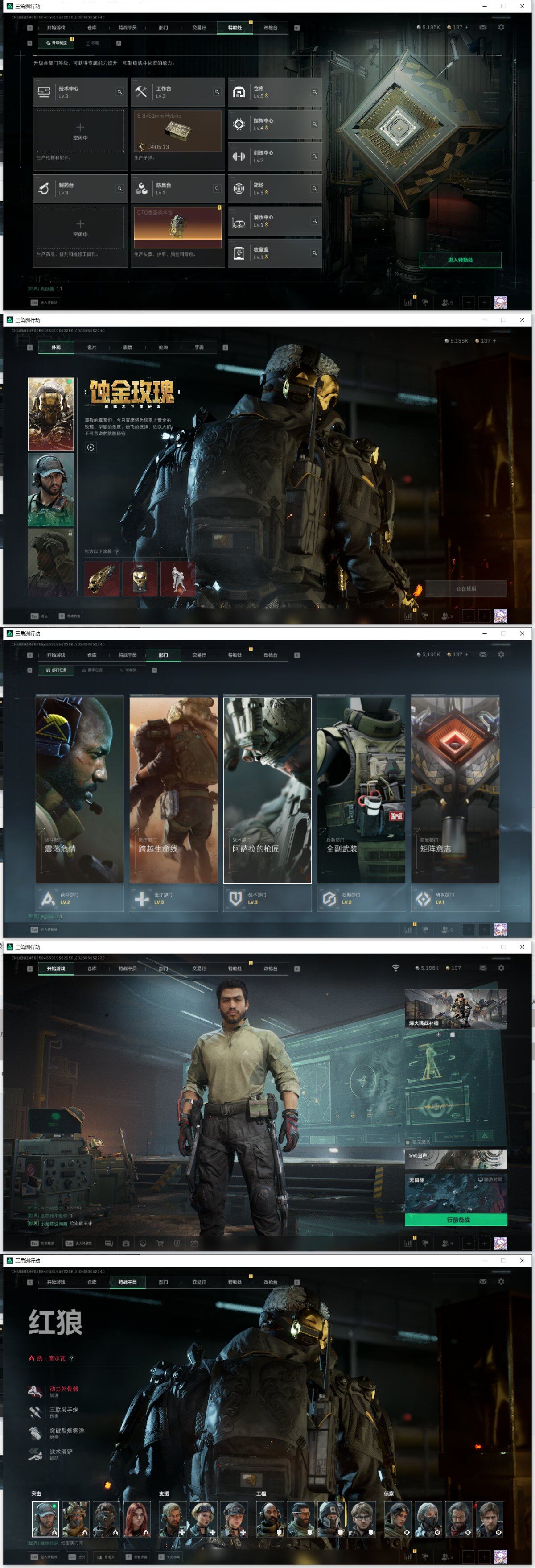Click the 研发部门 LV.1 diamond icon

pyautogui.click(x=423, y=898)
